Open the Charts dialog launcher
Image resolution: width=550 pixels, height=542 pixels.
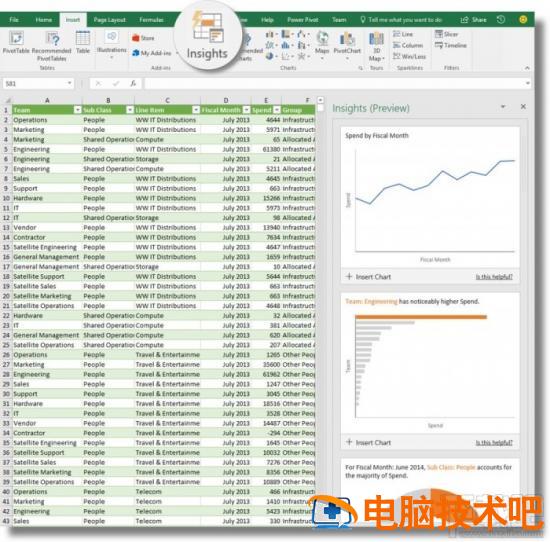click(x=361, y=68)
